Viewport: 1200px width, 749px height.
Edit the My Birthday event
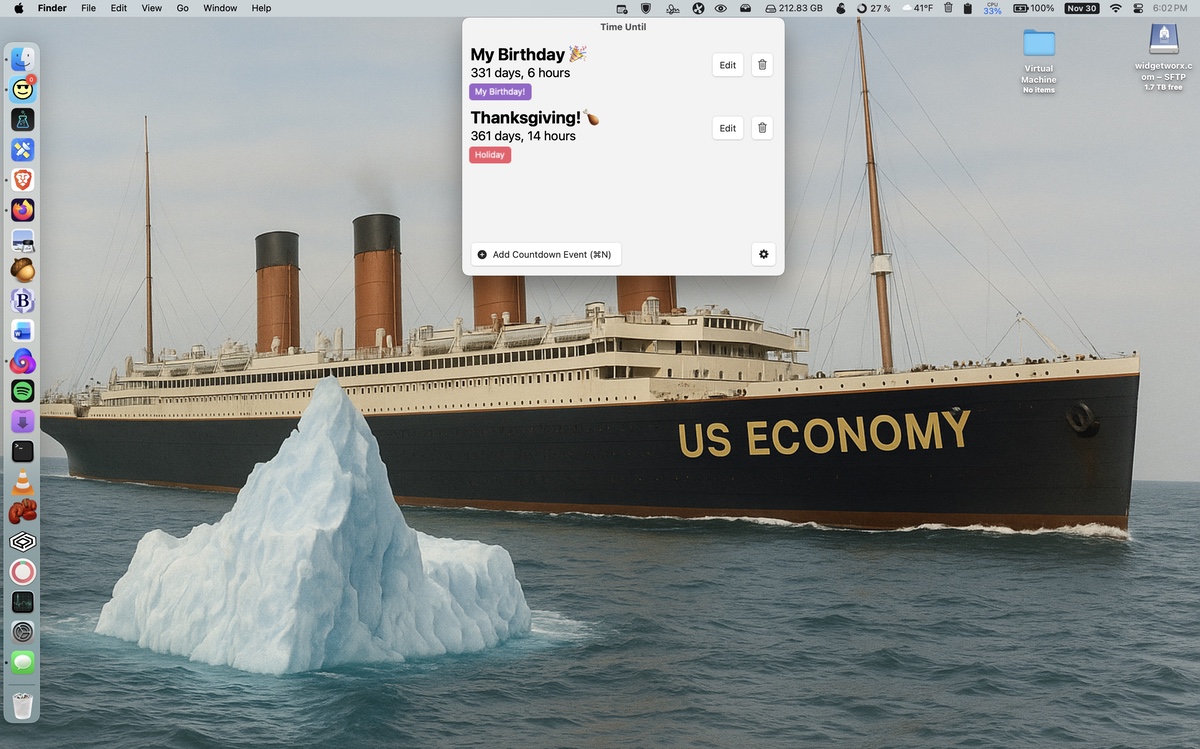(727, 65)
